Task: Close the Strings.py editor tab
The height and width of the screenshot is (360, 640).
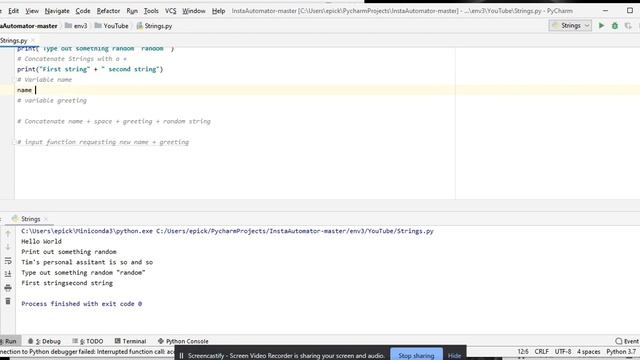Action: pos(33,40)
